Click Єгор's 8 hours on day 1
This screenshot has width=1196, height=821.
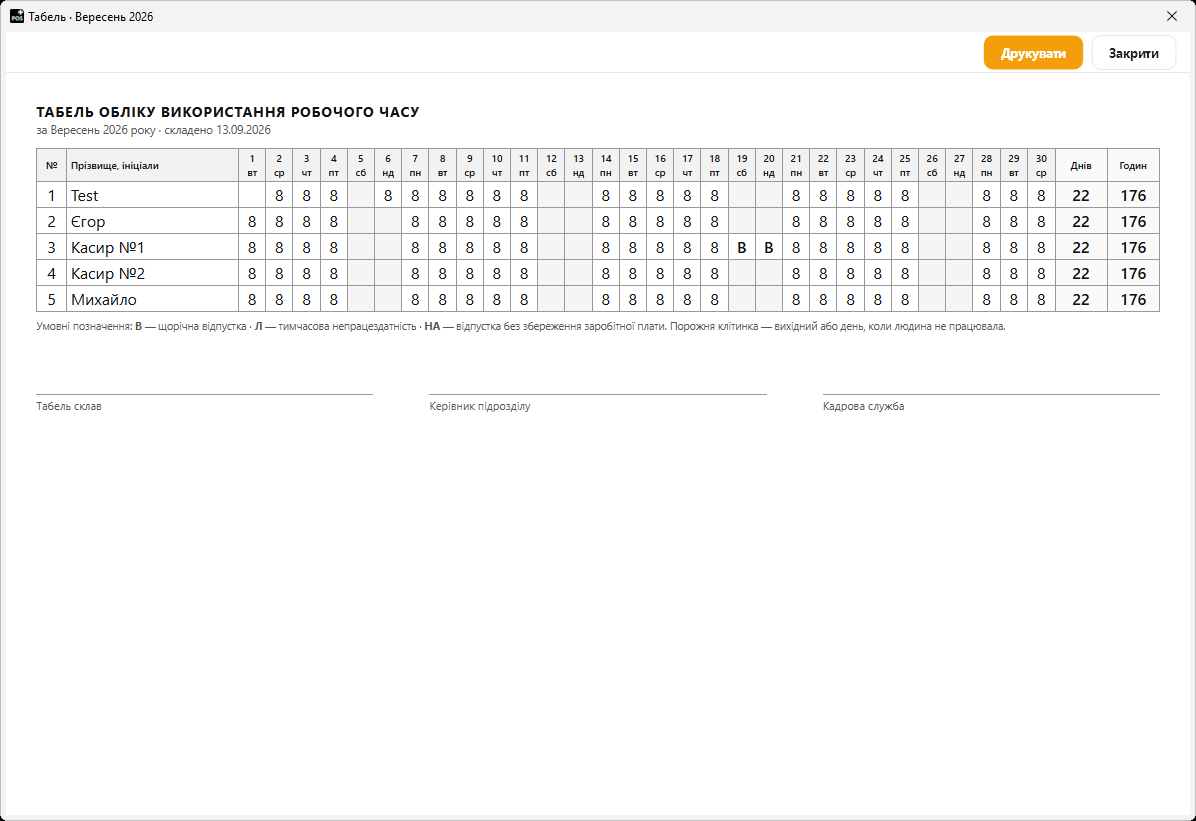[252, 221]
